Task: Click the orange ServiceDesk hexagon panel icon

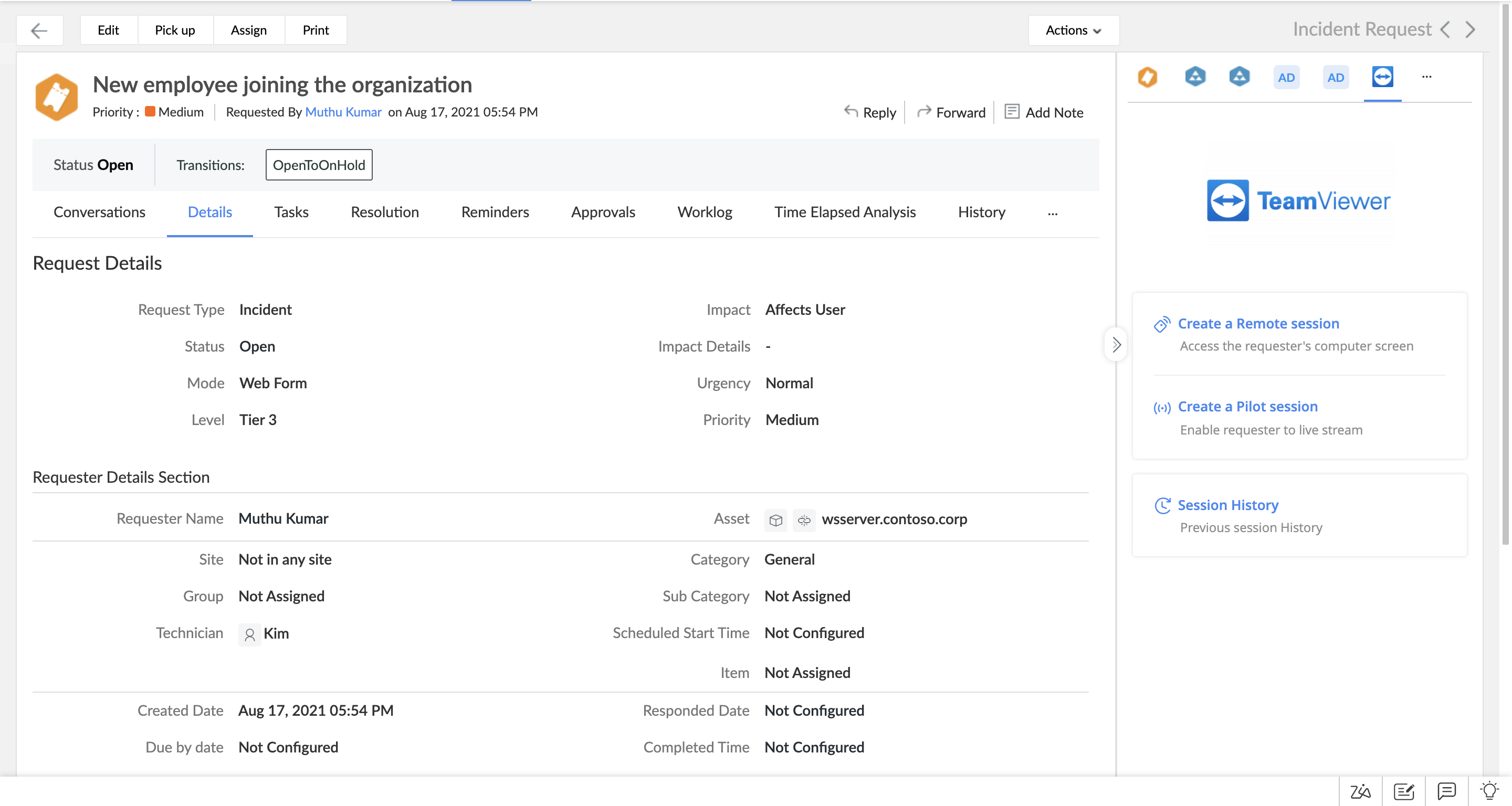Action: pos(1147,77)
